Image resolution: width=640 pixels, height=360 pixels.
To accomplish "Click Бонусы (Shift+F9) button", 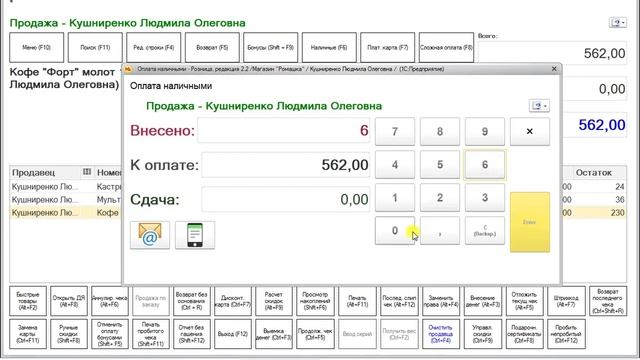I will pyautogui.click(x=270, y=47).
